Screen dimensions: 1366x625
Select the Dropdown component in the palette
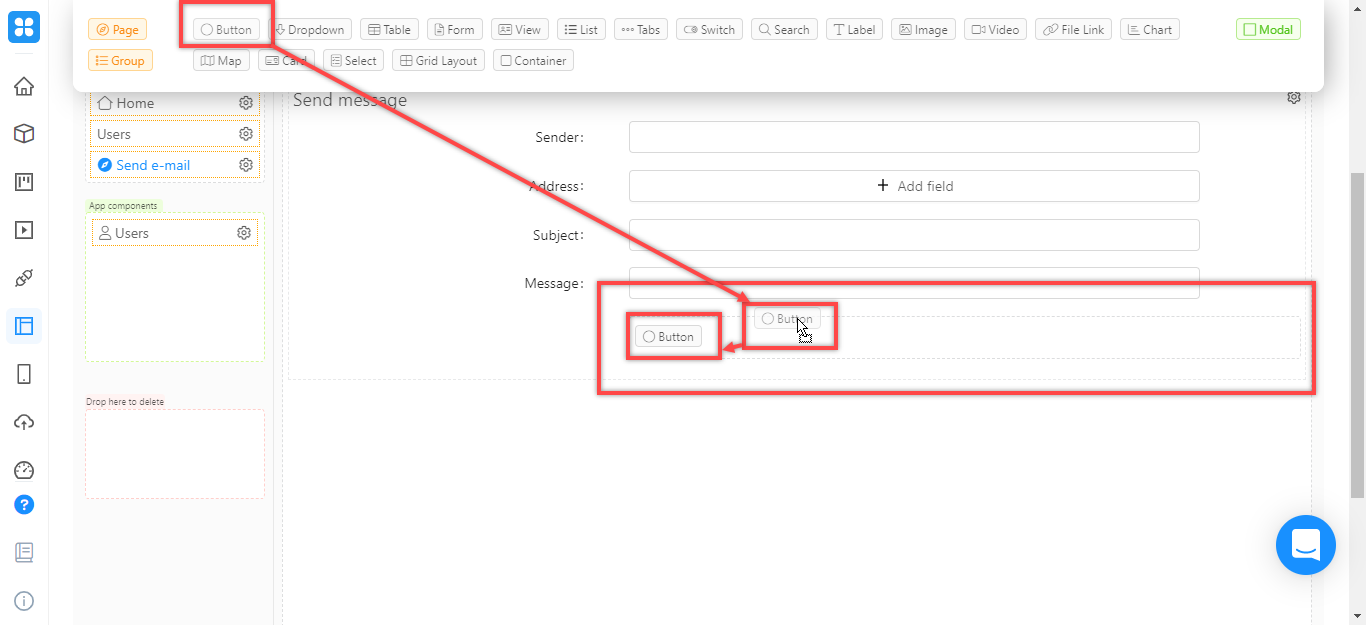[x=310, y=29]
